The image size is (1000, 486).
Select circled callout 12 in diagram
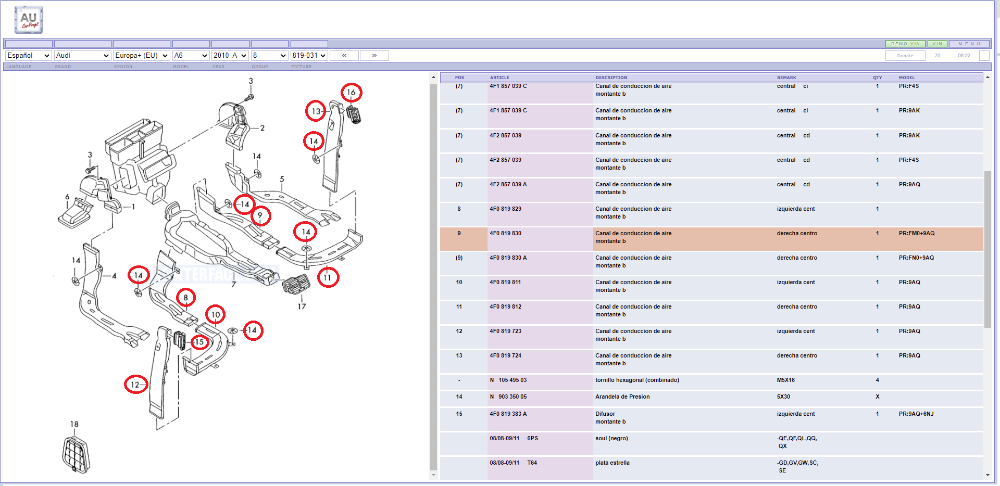[135, 385]
